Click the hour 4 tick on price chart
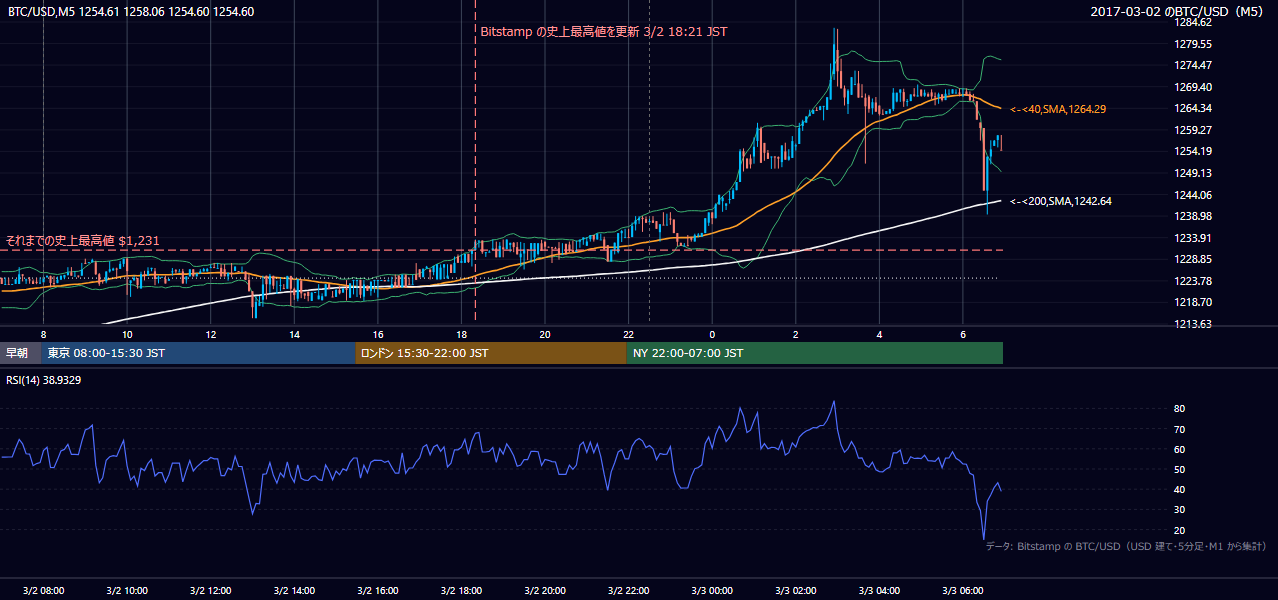The height and width of the screenshot is (600, 1278). coord(880,334)
